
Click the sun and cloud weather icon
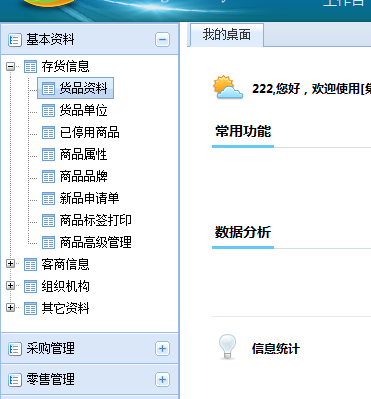tap(228, 87)
